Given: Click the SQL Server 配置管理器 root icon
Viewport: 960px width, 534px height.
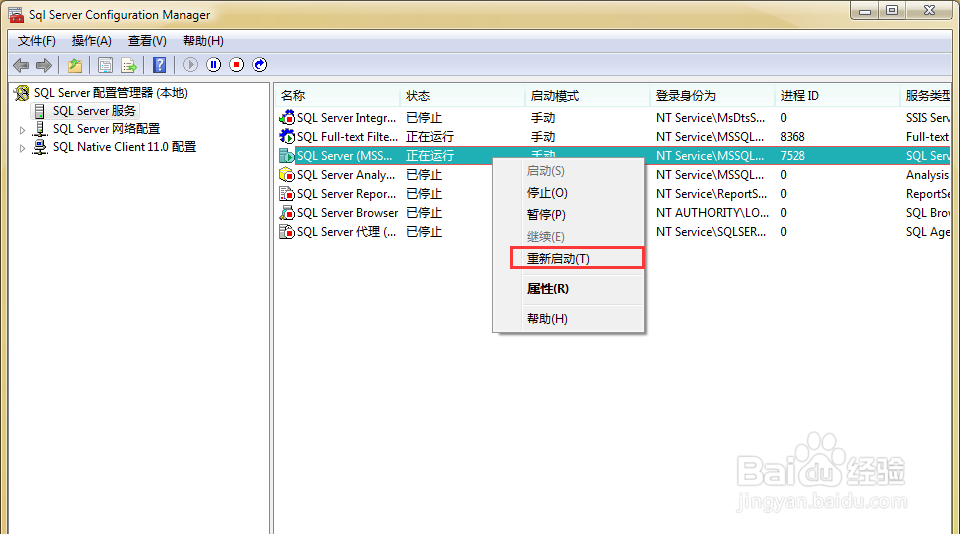Looking at the screenshot, I should click(22, 93).
